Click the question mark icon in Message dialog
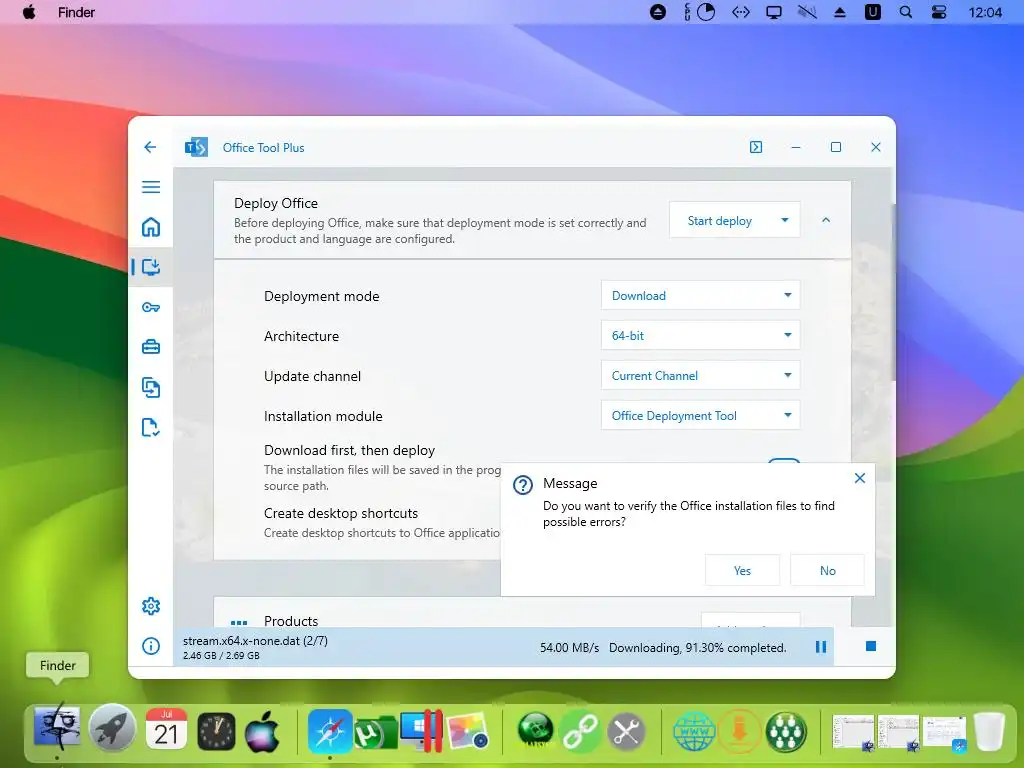This screenshot has width=1024, height=768. 522,485
